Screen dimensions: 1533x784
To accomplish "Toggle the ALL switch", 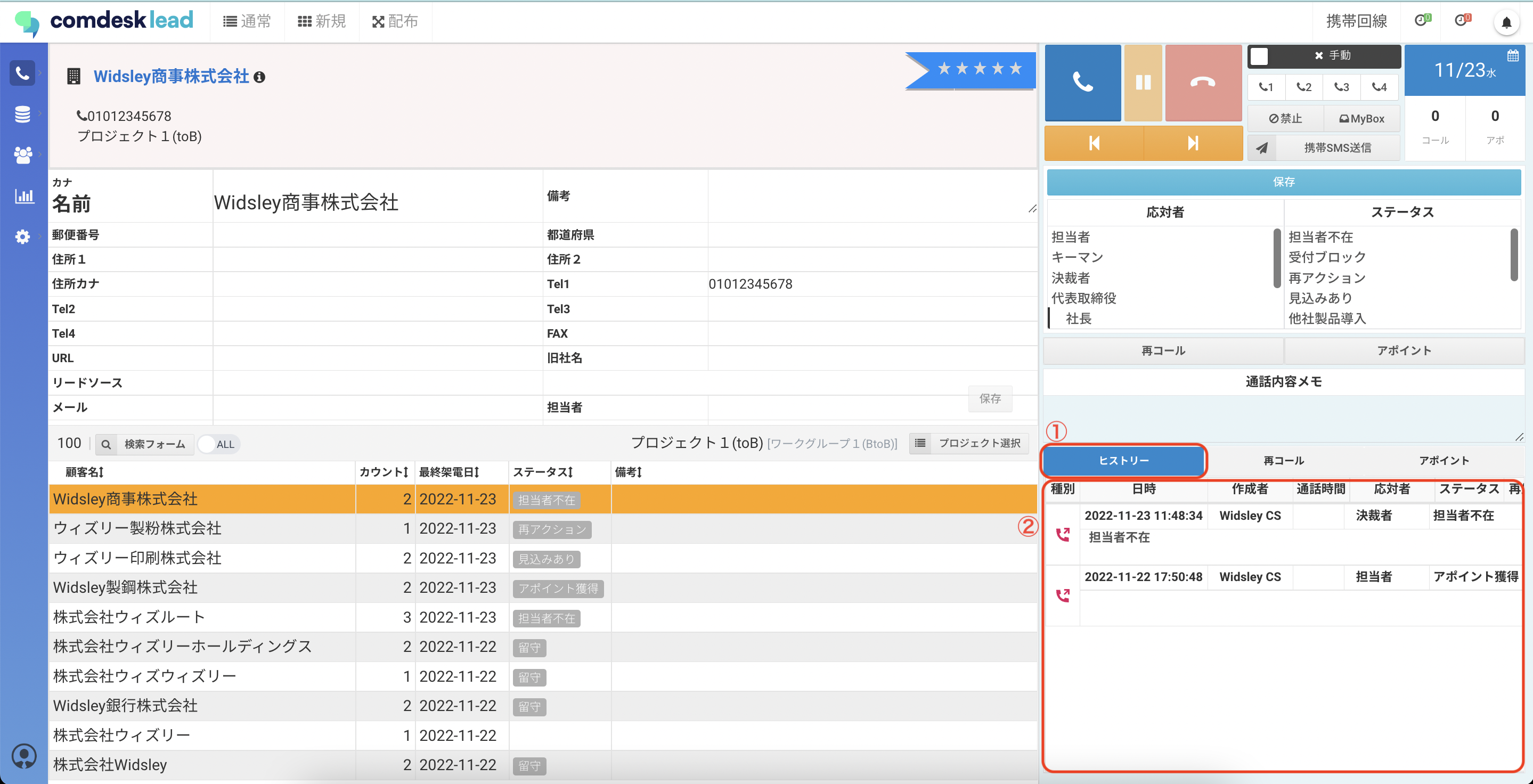I will [218, 444].
